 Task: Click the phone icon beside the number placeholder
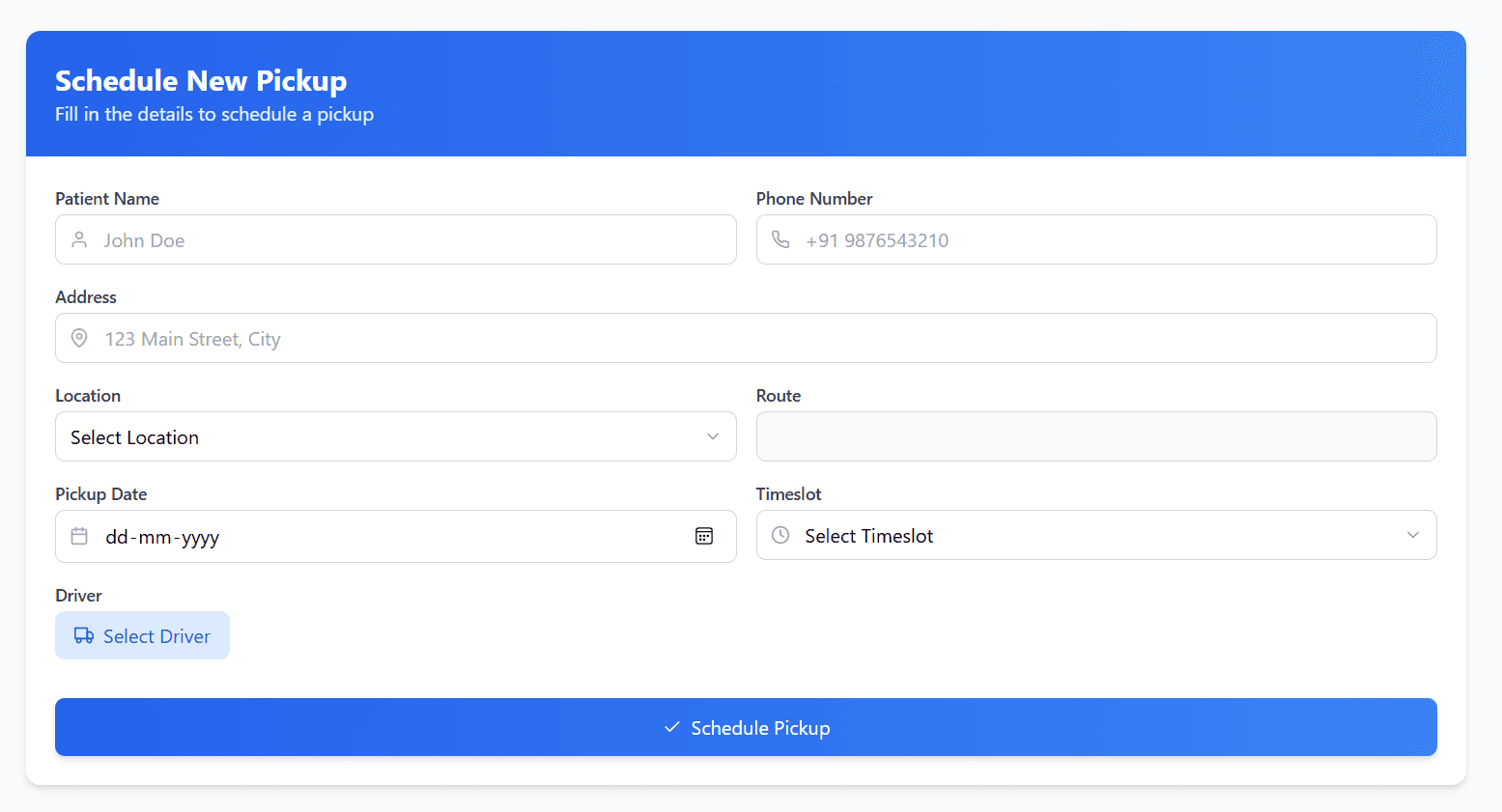(x=780, y=239)
